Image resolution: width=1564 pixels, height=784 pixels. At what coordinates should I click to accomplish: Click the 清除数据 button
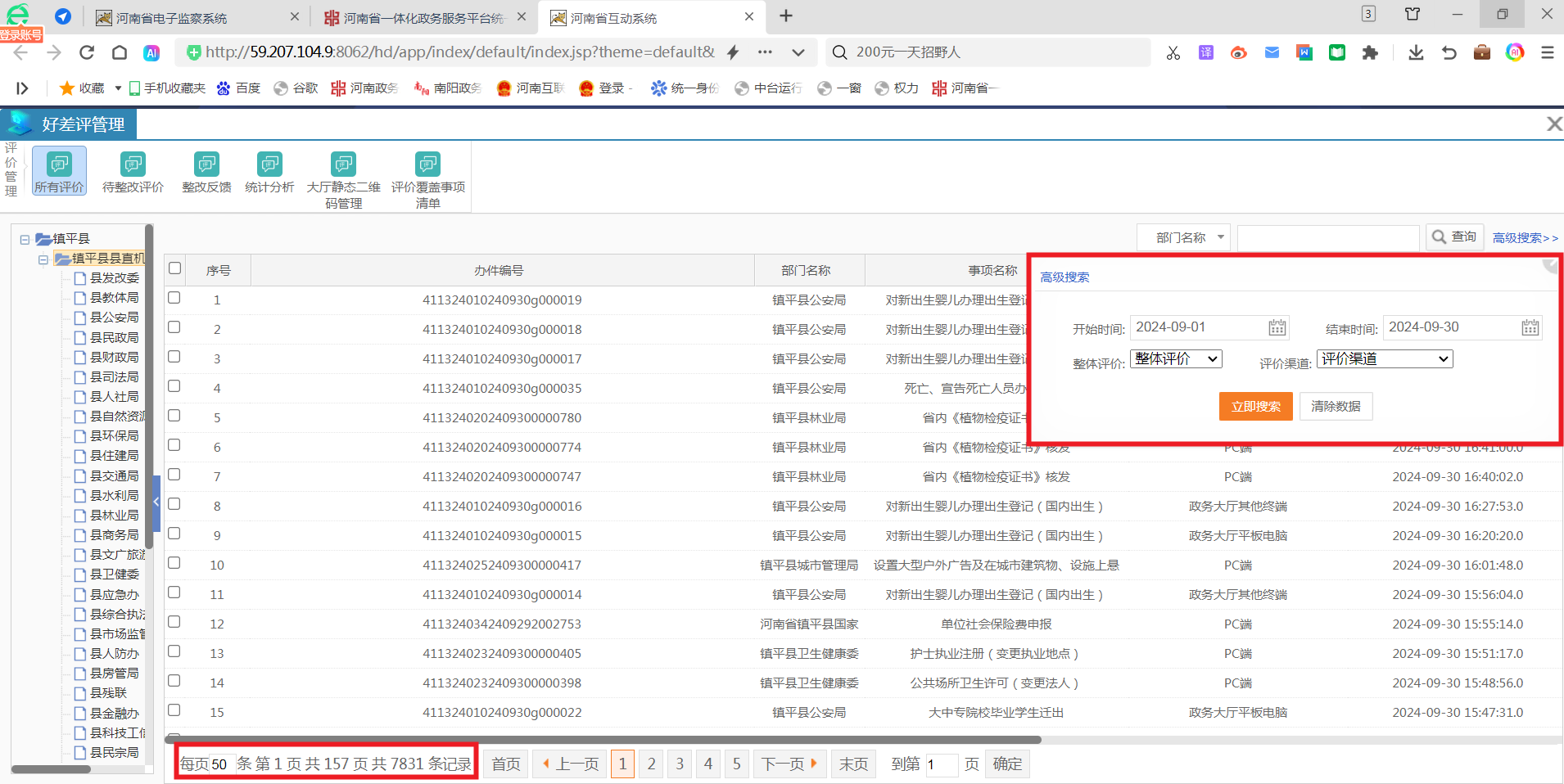(x=1336, y=406)
